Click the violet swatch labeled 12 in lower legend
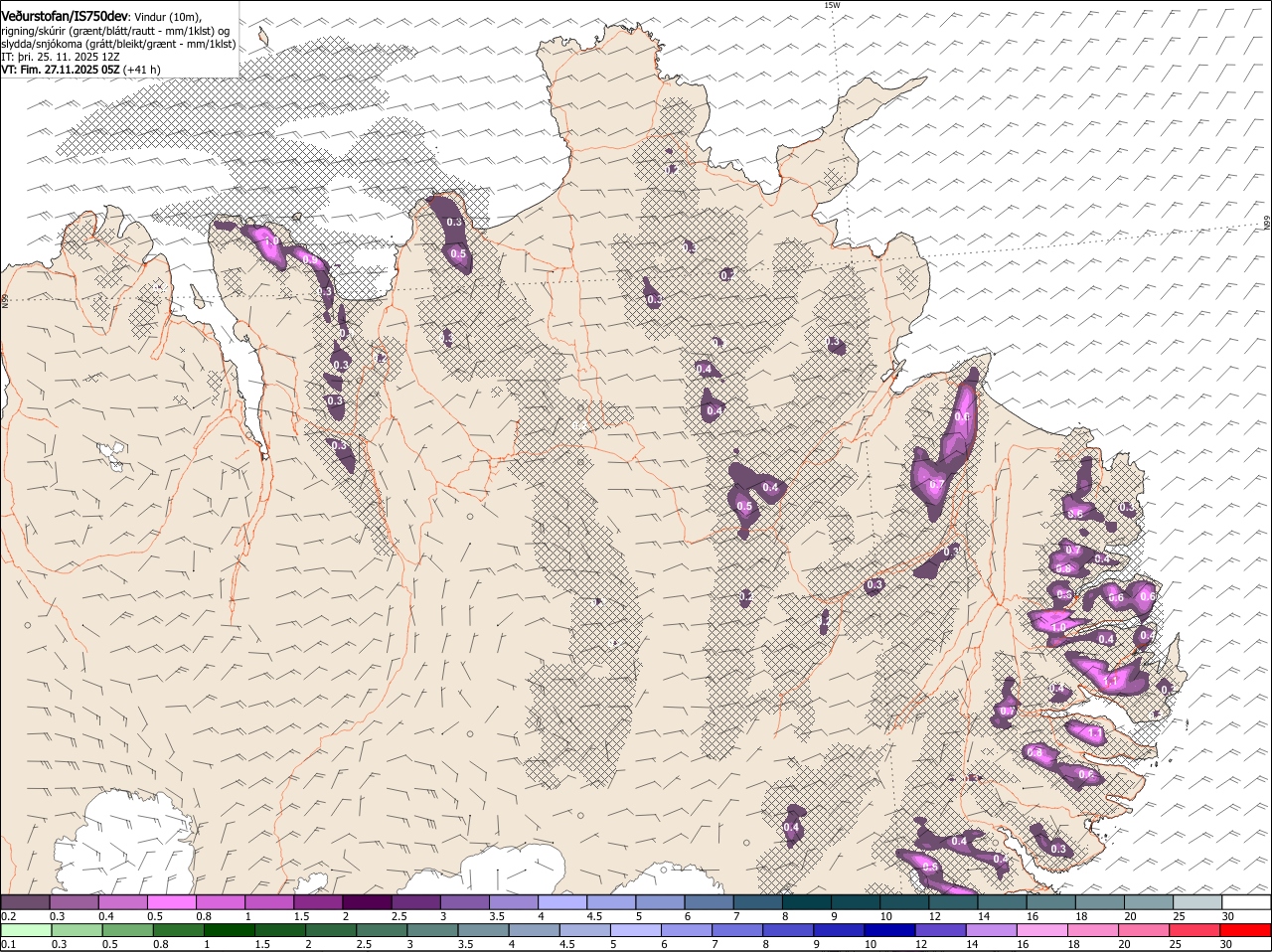Screen dimensions: 1272x952 pos(941,931)
